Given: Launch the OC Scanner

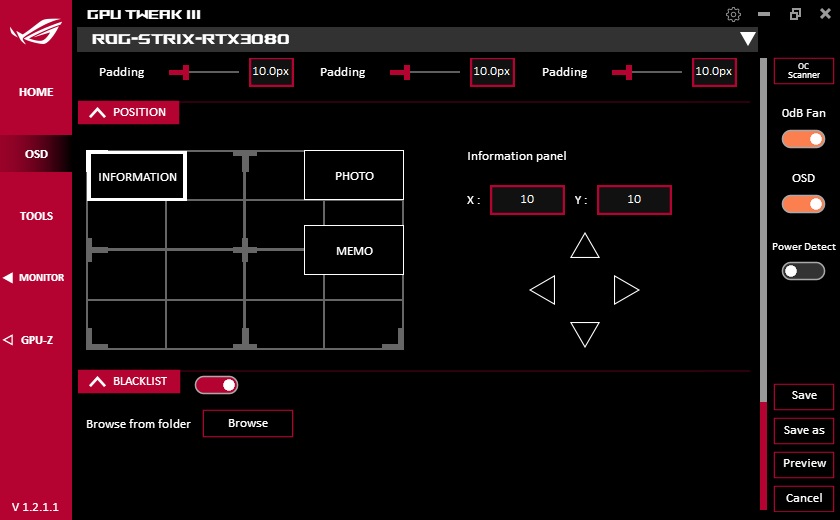Looking at the screenshot, I should pos(804,71).
